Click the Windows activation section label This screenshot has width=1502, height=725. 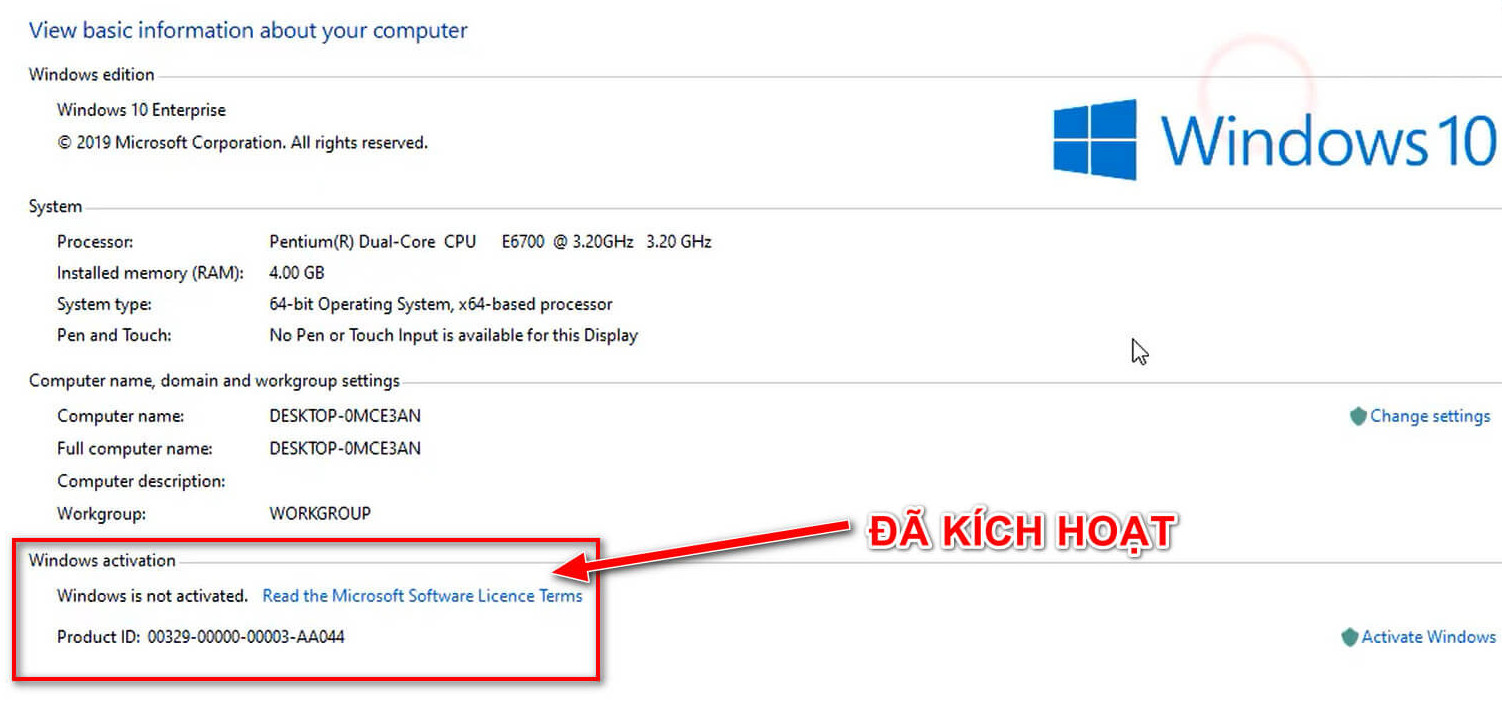coord(102,561)
